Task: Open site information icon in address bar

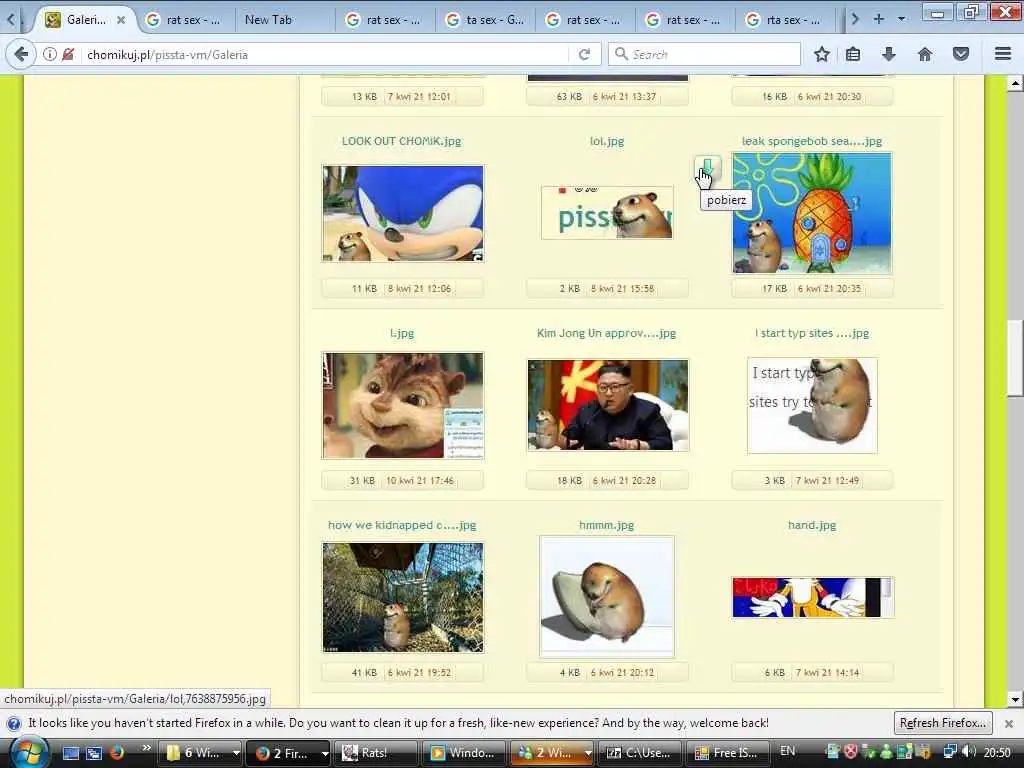Action: pos(50,54)
